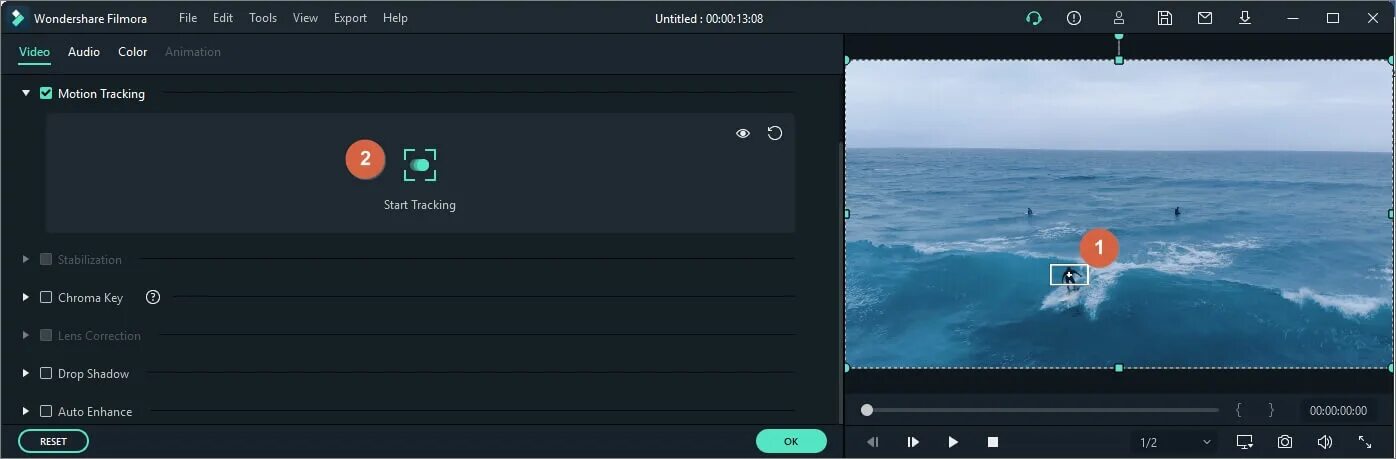Image resolution: width=1396 pixels, height=459 pixels.
Task: Open the Tools menu
Action: click(263, 18)
